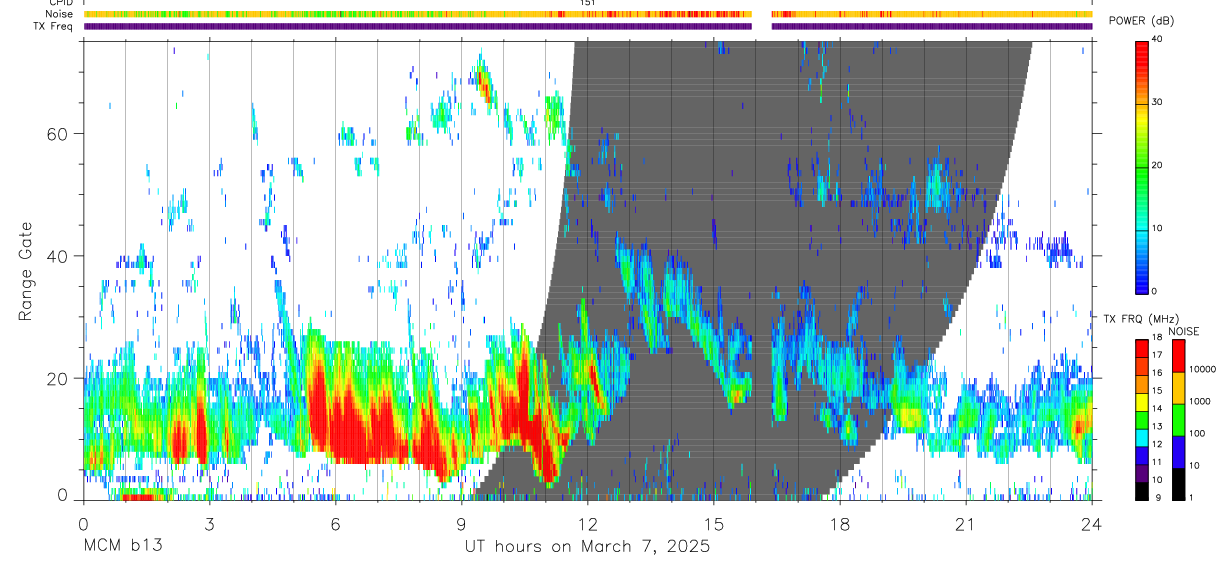Click the x-axis tick label 18
Viewport: 1228px width, 567px height.
[840, 524]
